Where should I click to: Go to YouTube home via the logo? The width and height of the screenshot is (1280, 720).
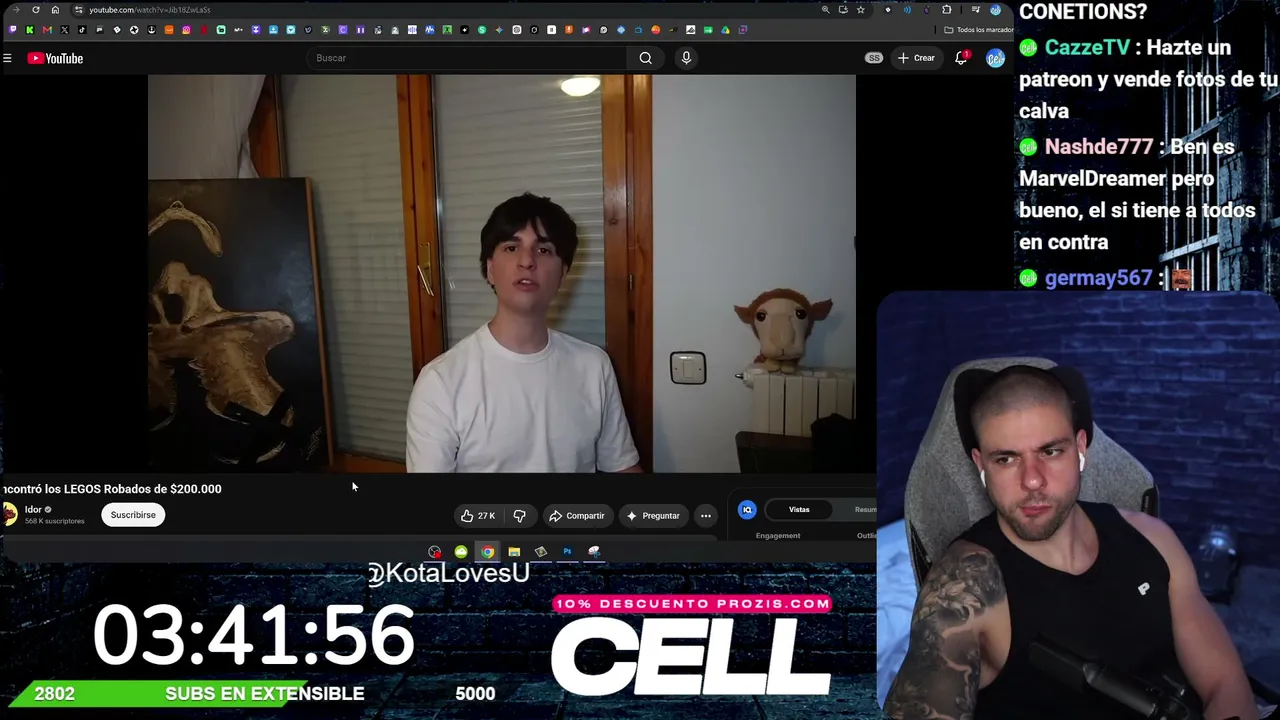click(56, 58)
